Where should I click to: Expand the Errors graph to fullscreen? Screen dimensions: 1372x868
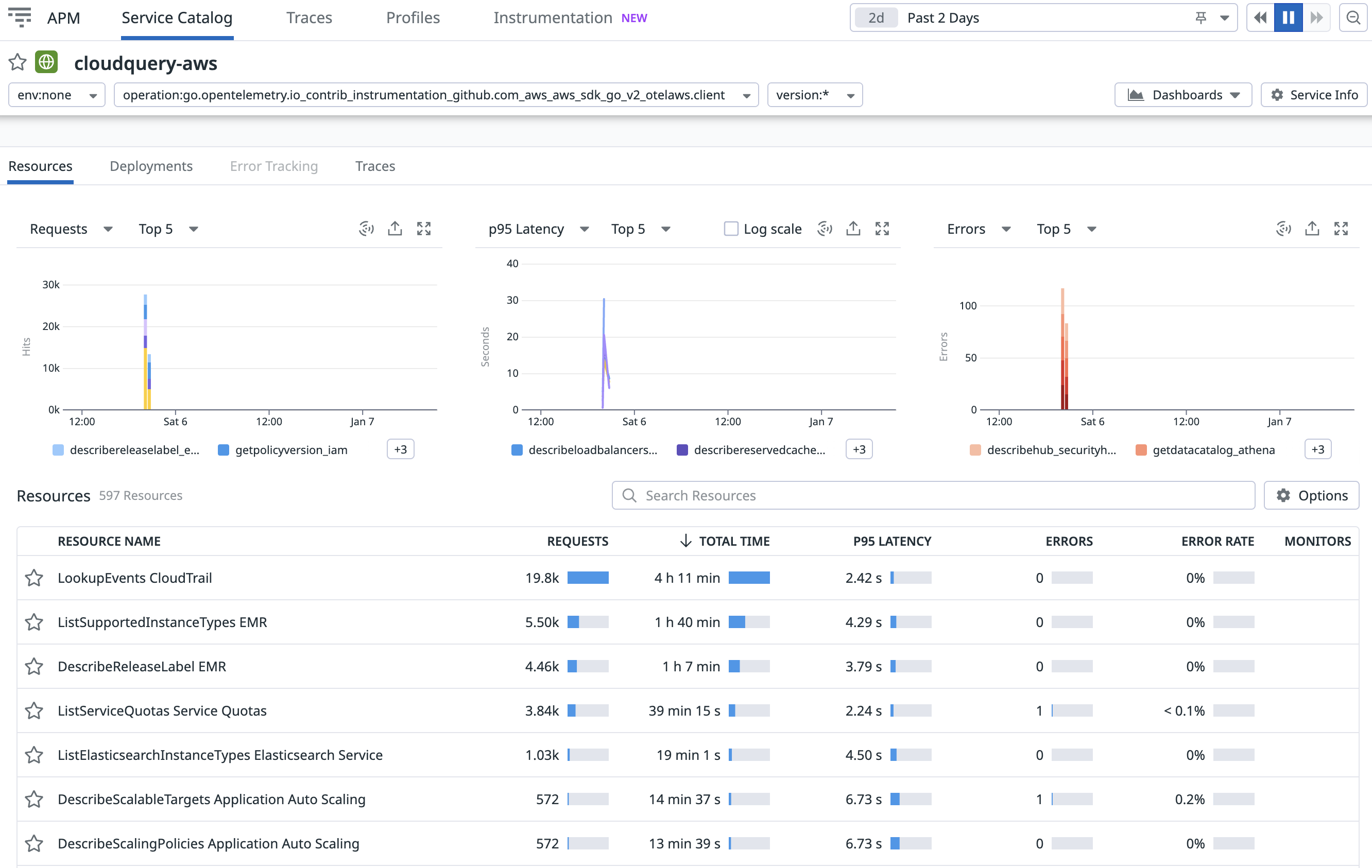click(1341, 229)
